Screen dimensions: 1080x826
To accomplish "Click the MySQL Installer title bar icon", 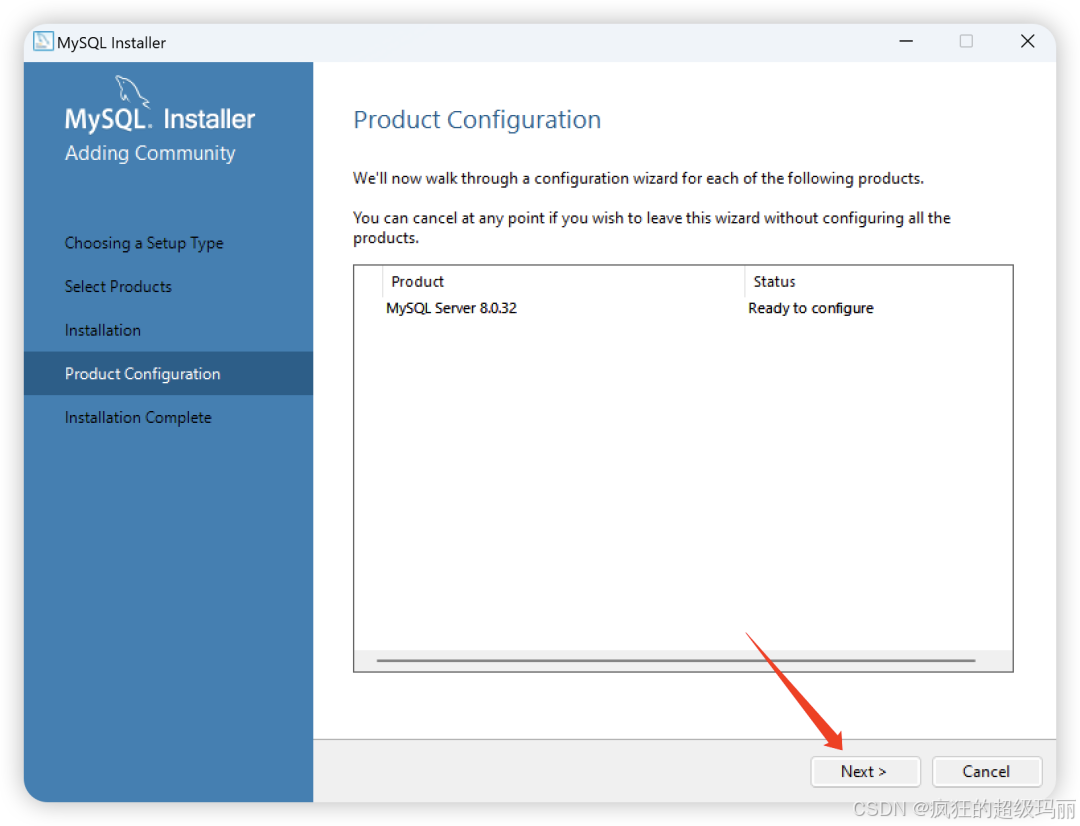I will coord(43,41).
